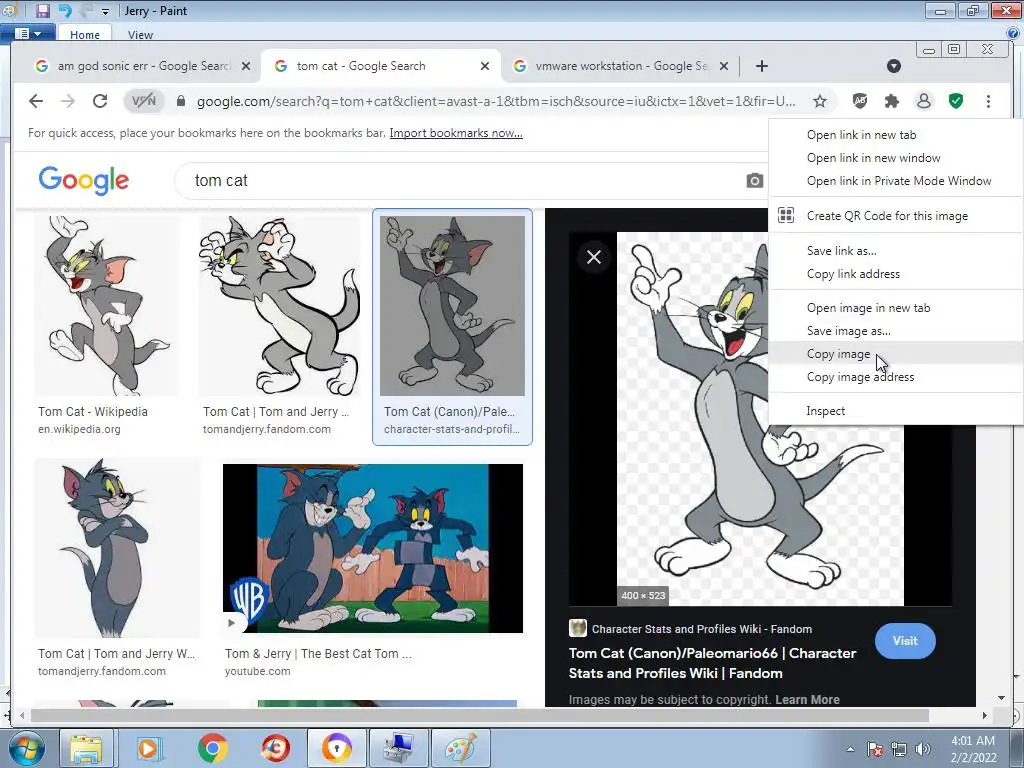Click the 'tom cat' search box
This screenshot has height=768, width=1024.
pyautogui.click(x=457, y=181)
